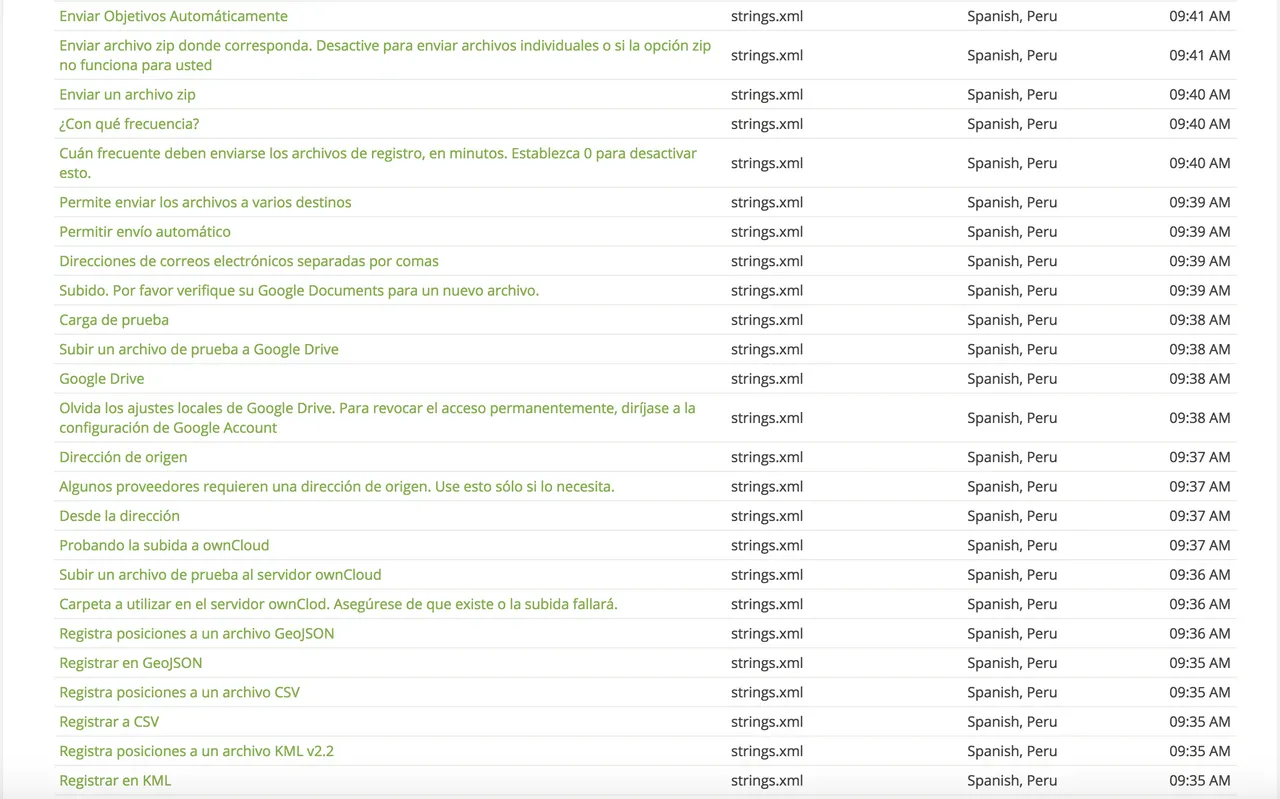
Task: Open 'Registrar en GeoJSON' link
Action: (x=131, y=663)
